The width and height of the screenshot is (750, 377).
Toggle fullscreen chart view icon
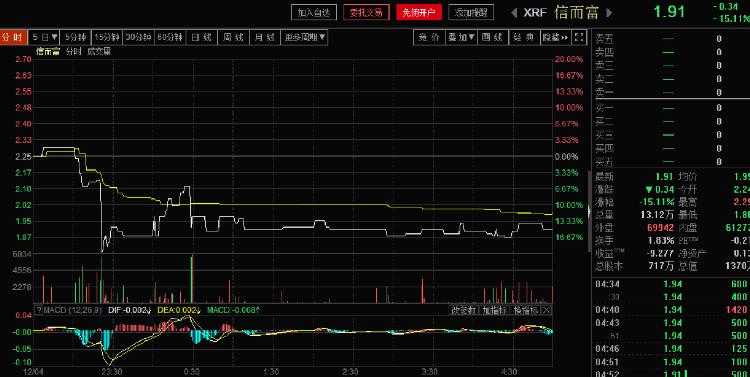579,37
